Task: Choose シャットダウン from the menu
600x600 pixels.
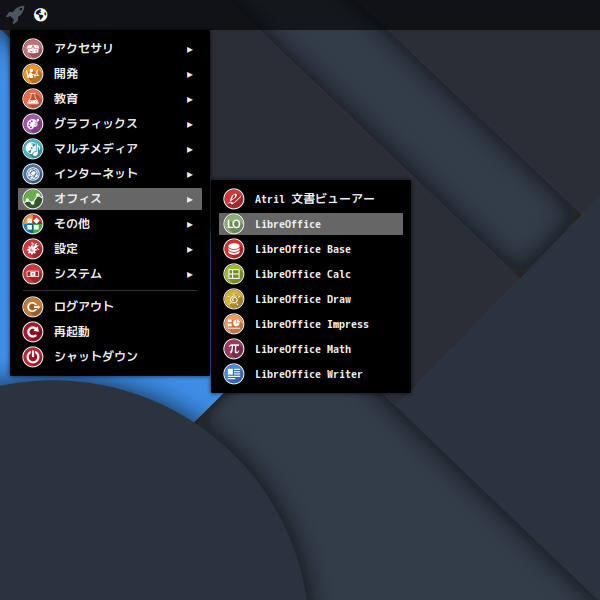Action: (x=110, y=357)
